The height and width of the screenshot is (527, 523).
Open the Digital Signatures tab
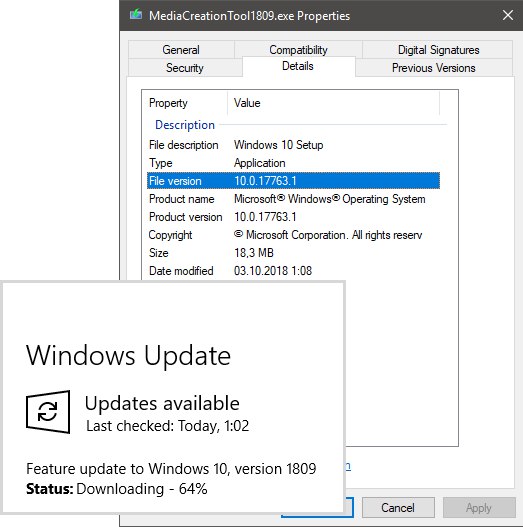coord(438,50)
